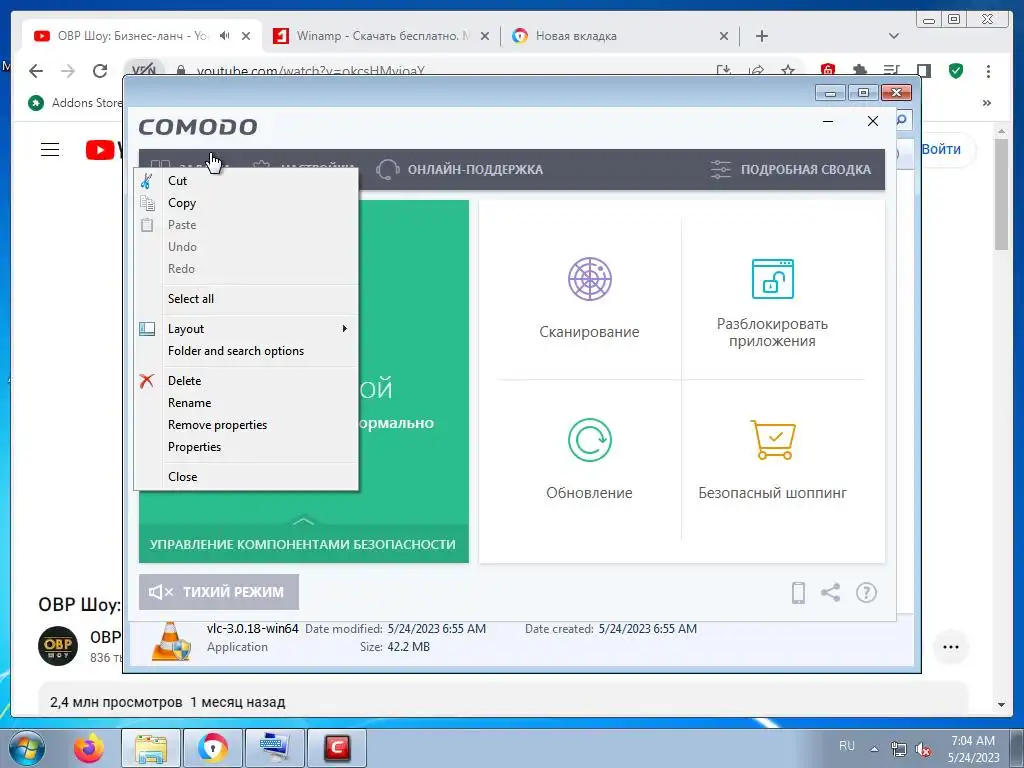Image resolution: width=1024 pixels, height=768 pixels.
Task: Open the Addons Store bookmark
Action: pos(74,103)
